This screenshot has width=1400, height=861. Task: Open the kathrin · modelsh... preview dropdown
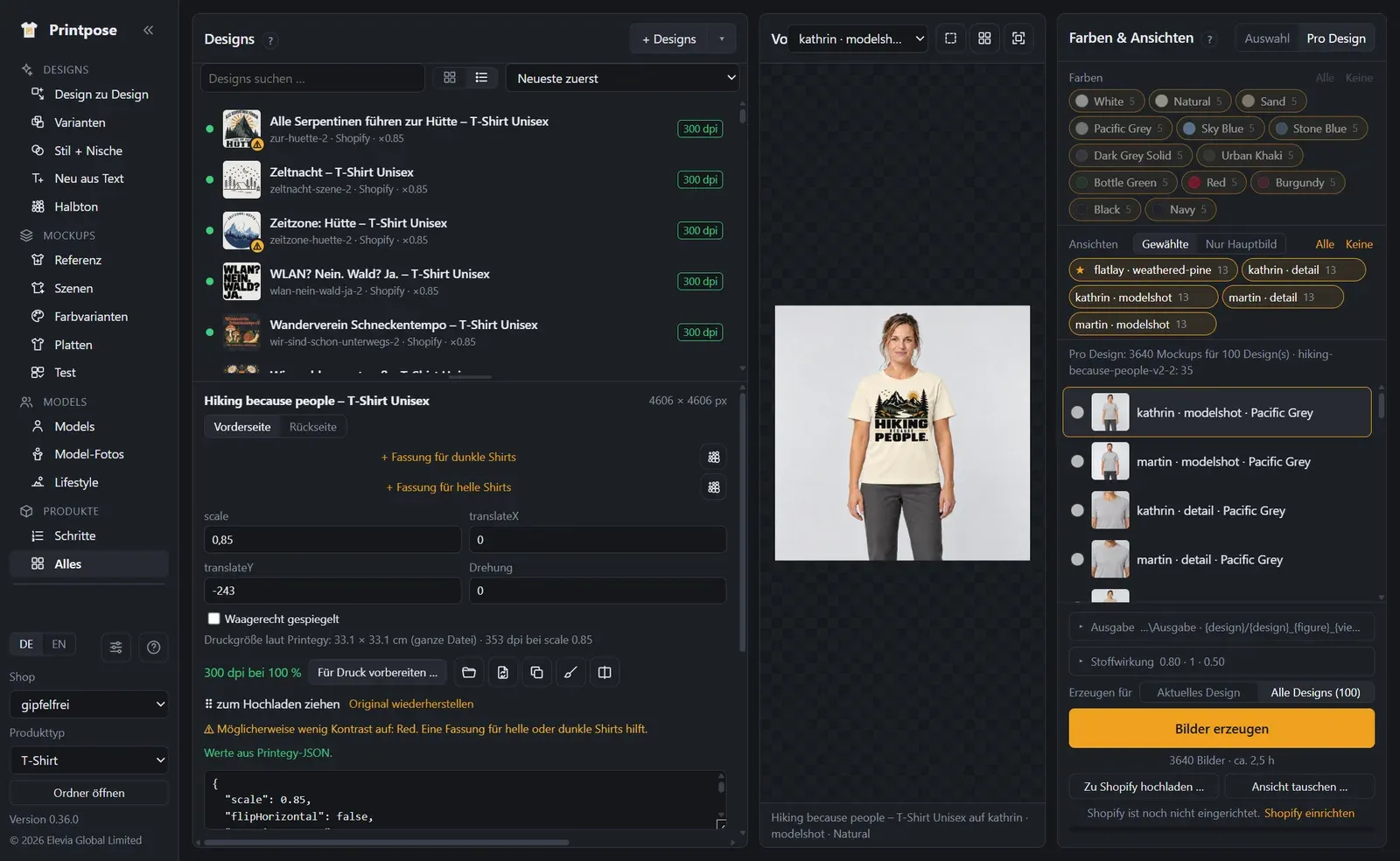(858, 38)
